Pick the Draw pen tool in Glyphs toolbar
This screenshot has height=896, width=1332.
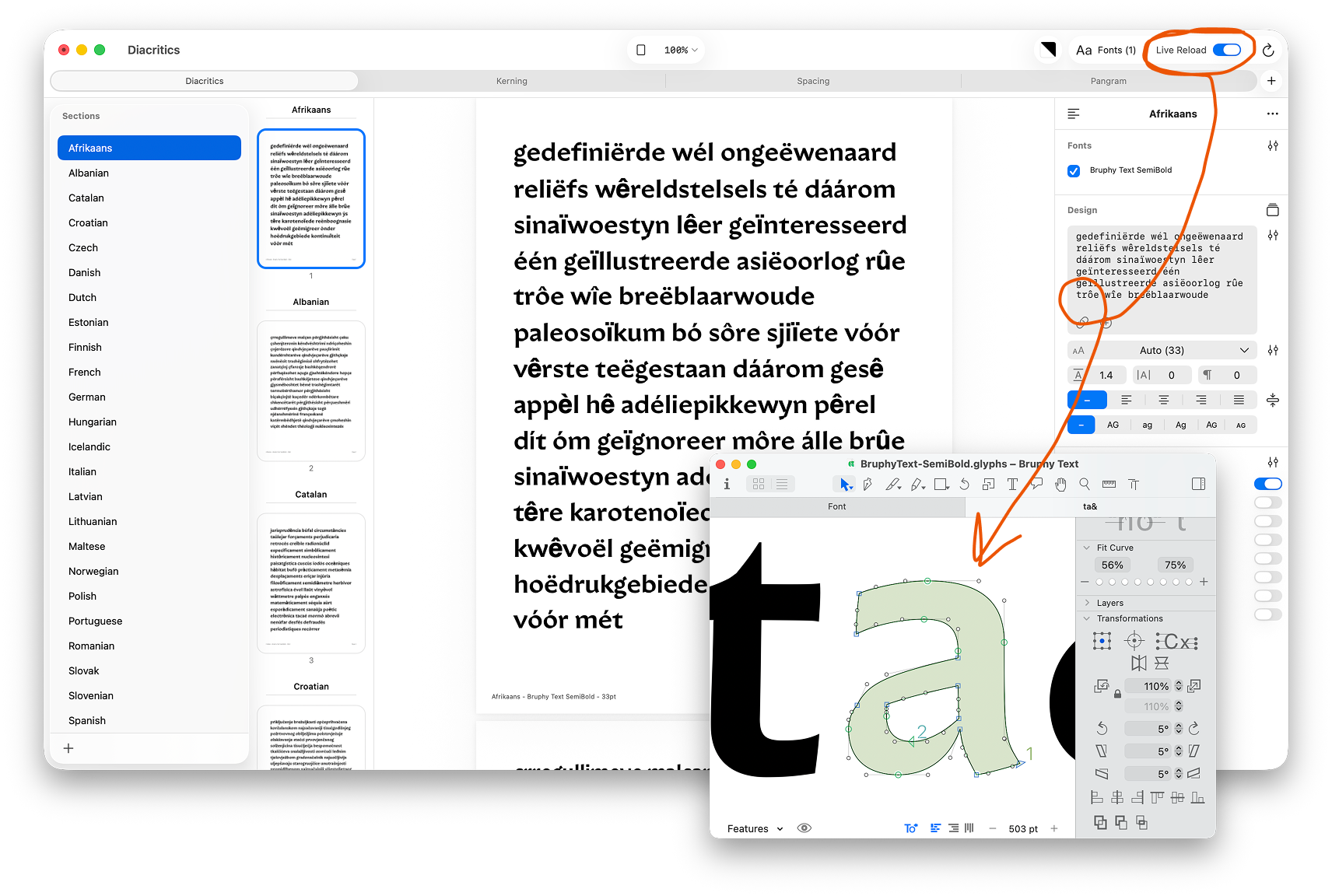(x=868, y=485)
